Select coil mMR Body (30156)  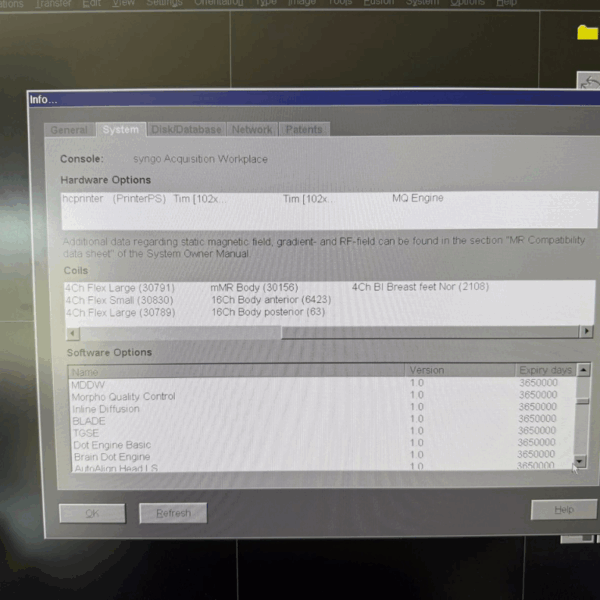coord(254,287)
